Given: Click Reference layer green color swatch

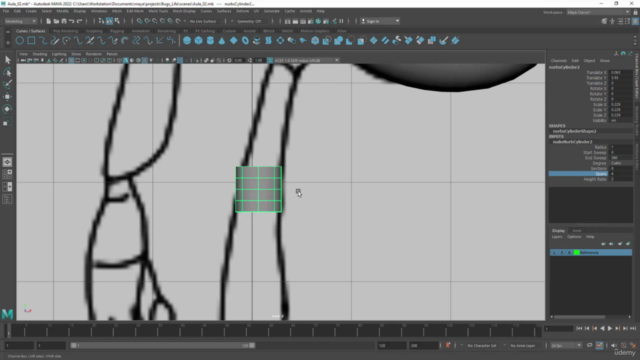Looking at the screenshot, I should [x=577, y=253].
